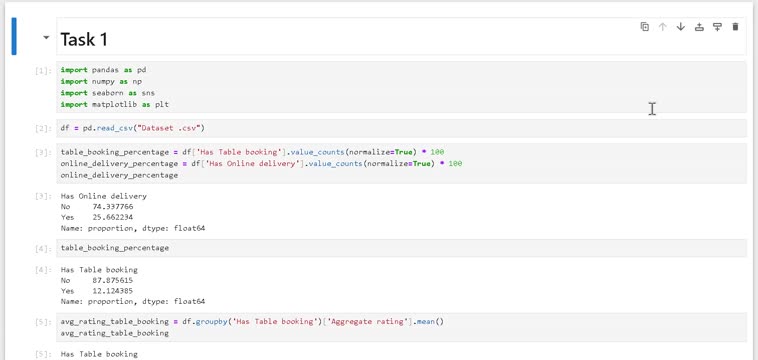Click the [1]: execution prompt
Viewport: 758px width, 360px height.
tap(43, 71)
